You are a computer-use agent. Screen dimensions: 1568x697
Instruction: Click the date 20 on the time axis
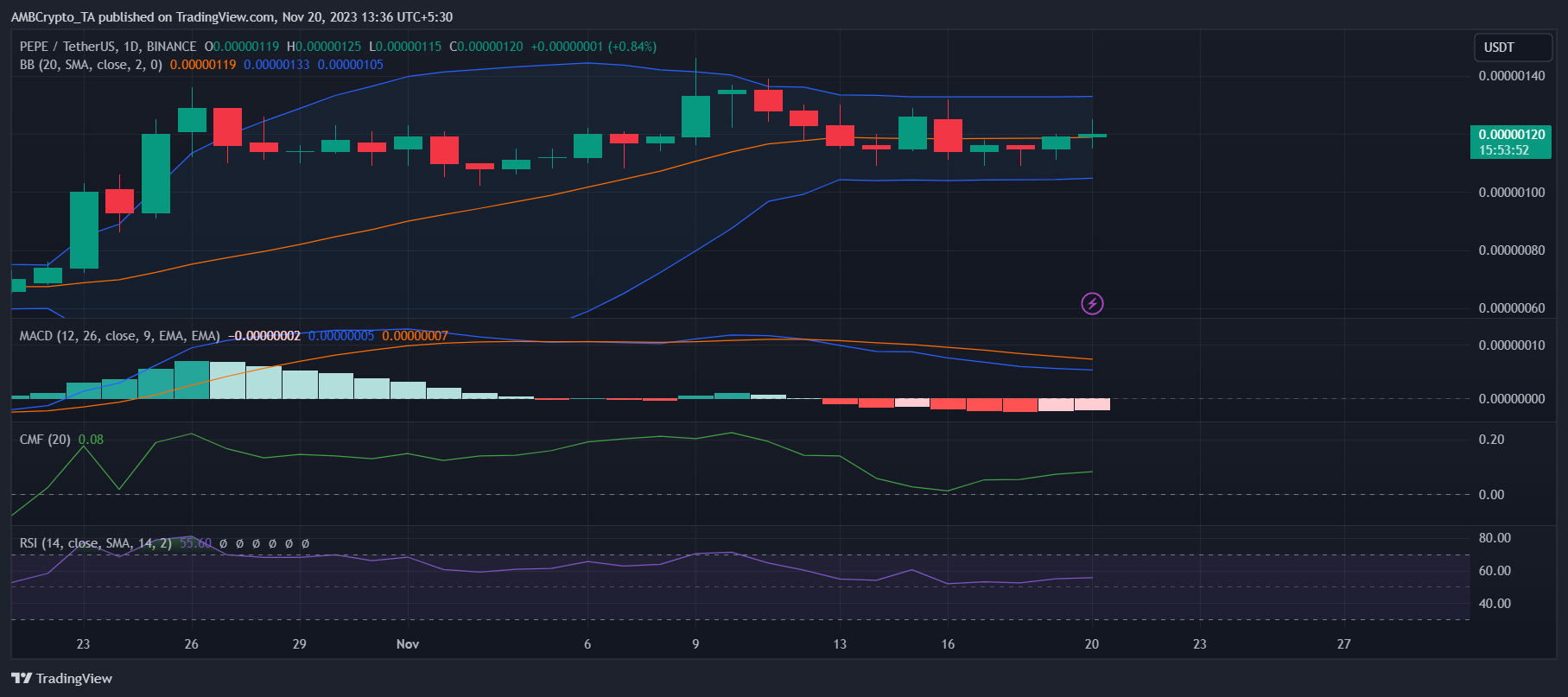point(1092,644)
